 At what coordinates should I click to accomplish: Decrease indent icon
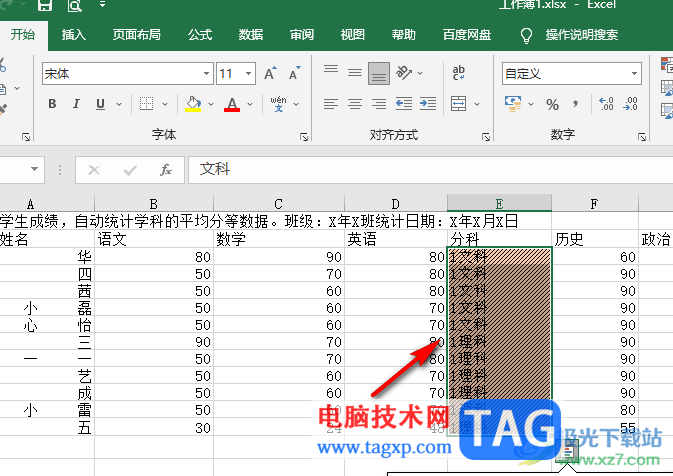pos(404,104)
